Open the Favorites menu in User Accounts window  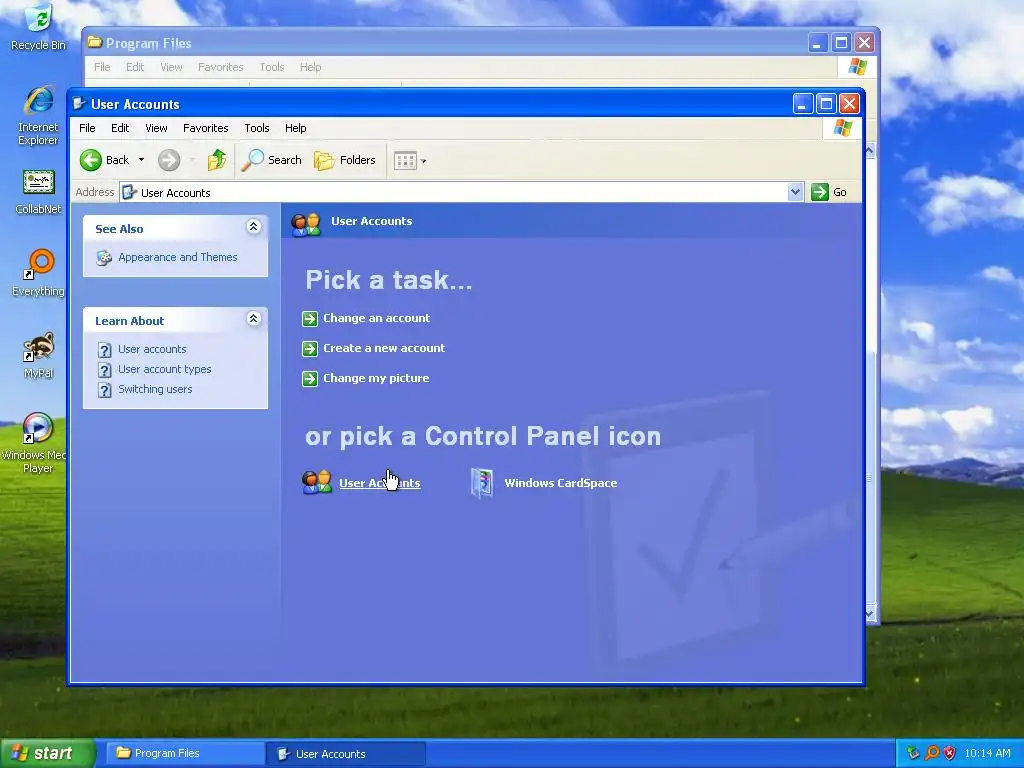click(x=206, y=128)
